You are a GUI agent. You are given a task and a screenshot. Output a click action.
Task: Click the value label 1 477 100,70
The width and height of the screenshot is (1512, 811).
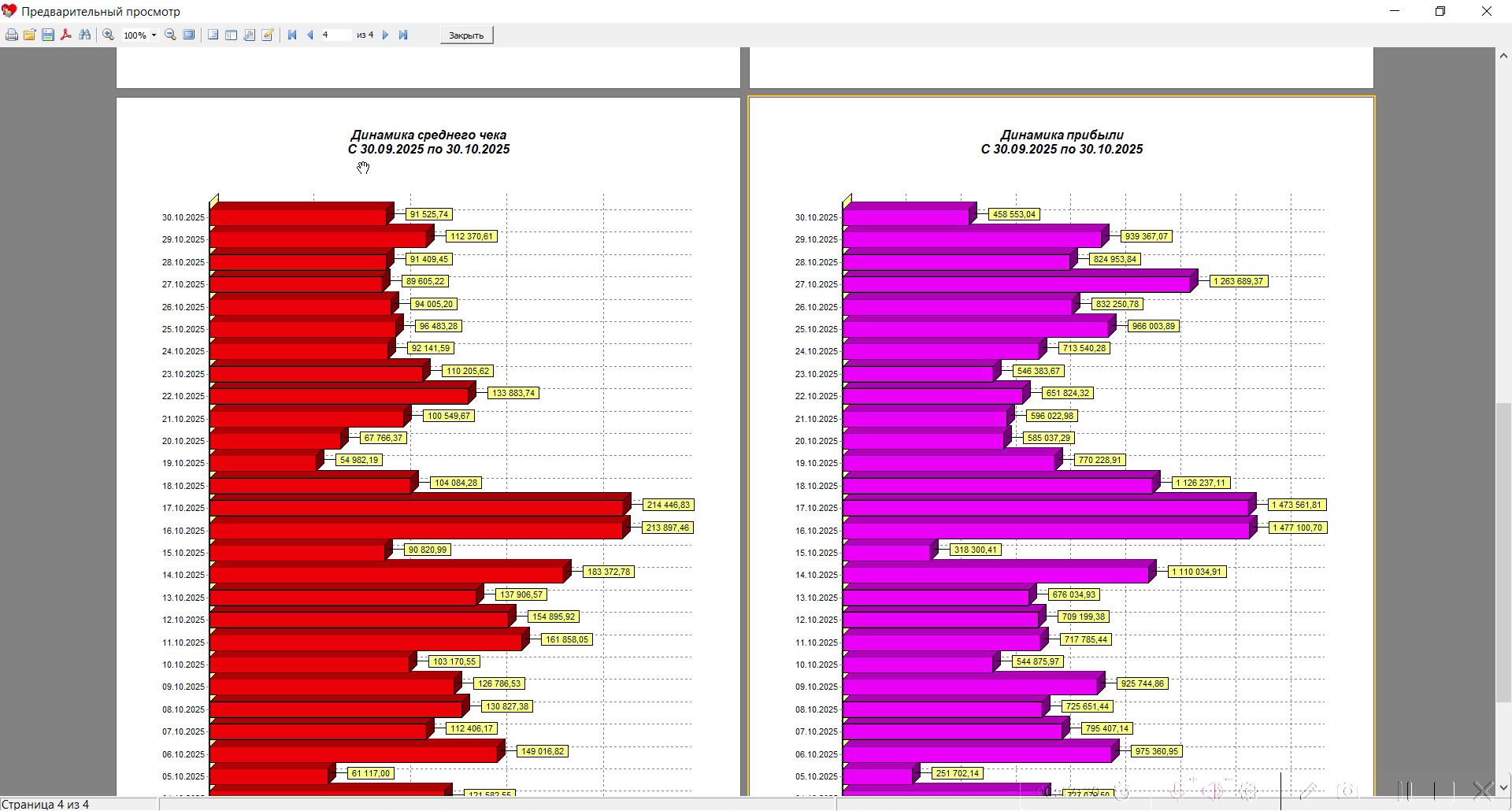coord(1298,528)
